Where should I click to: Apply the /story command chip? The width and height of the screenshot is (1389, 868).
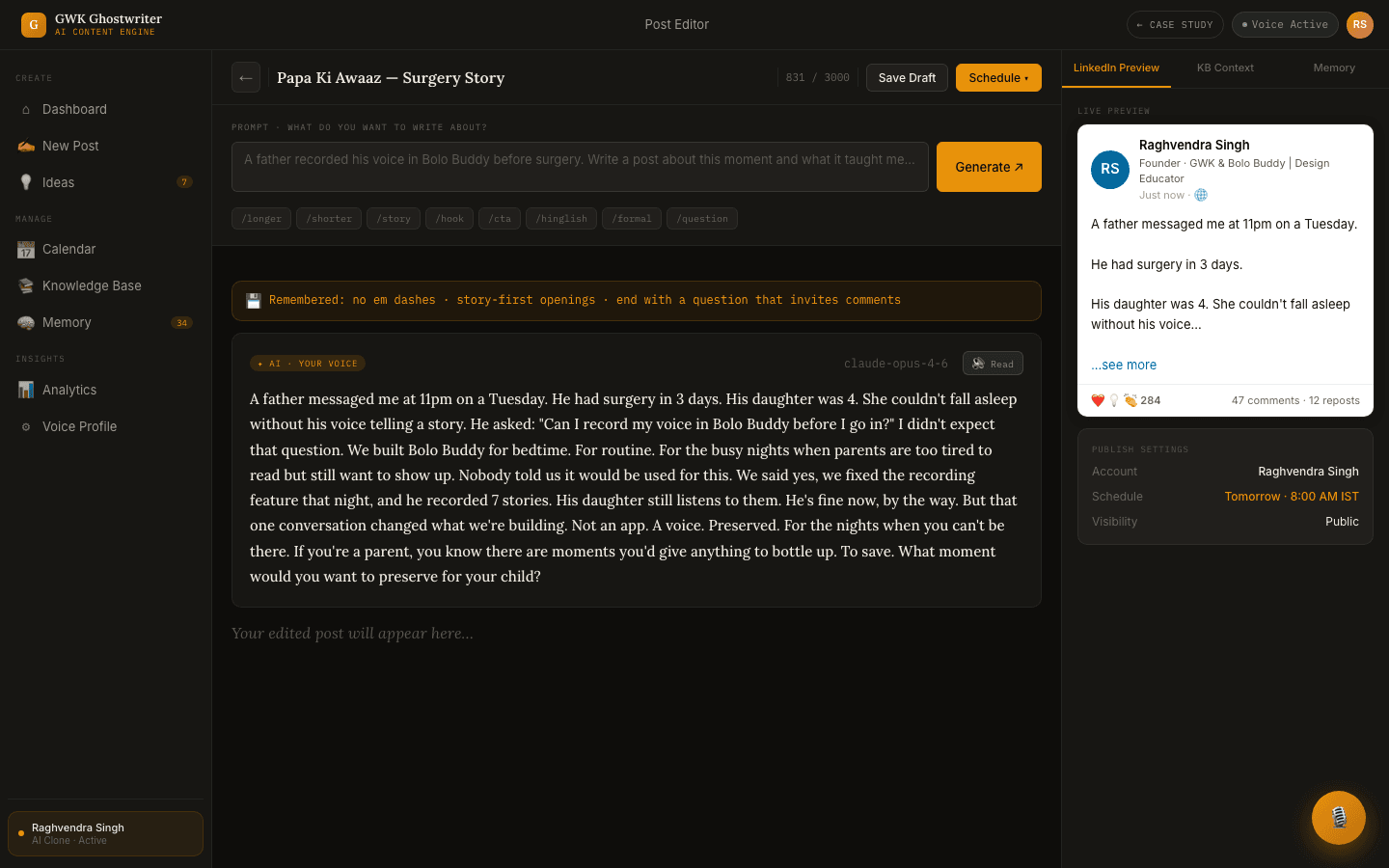tap(394, 219)
